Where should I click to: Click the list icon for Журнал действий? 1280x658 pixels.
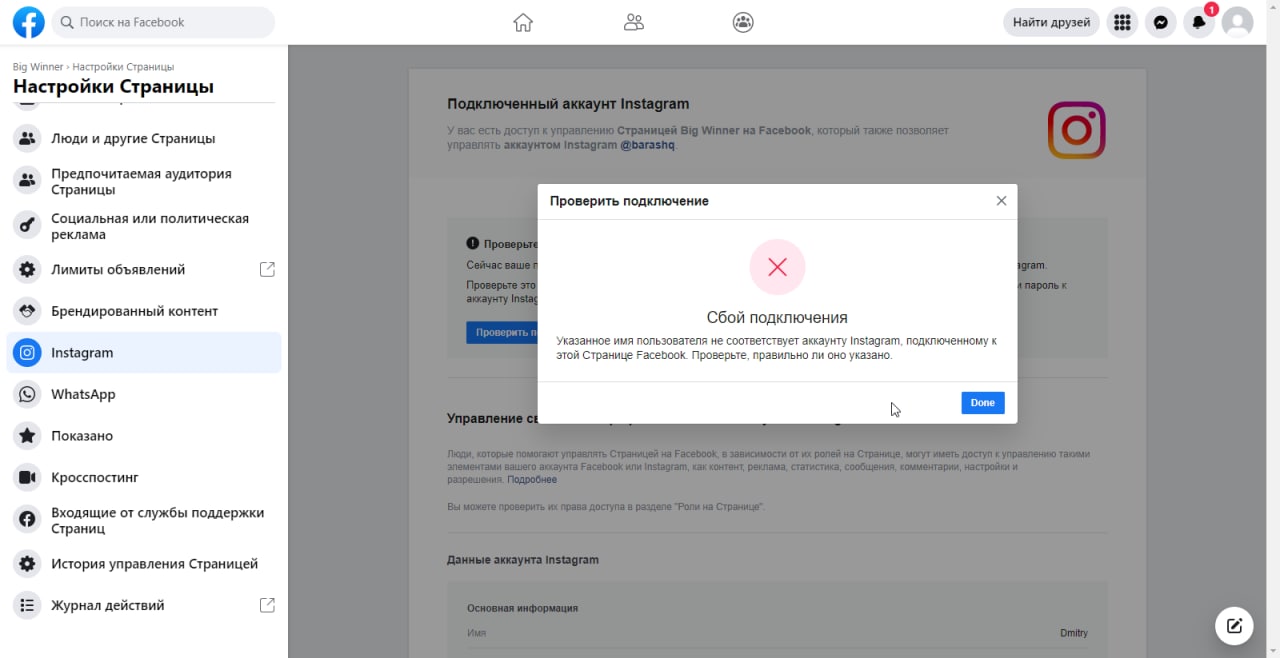coord(28,605)
